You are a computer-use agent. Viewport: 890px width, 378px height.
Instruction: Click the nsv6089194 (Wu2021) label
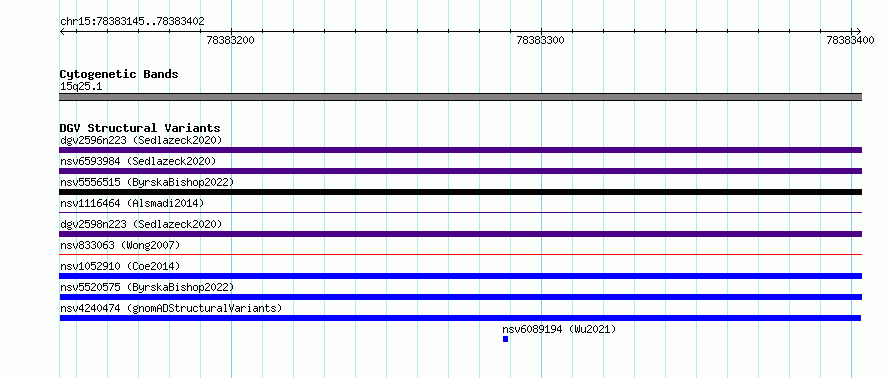pos(559,329)
